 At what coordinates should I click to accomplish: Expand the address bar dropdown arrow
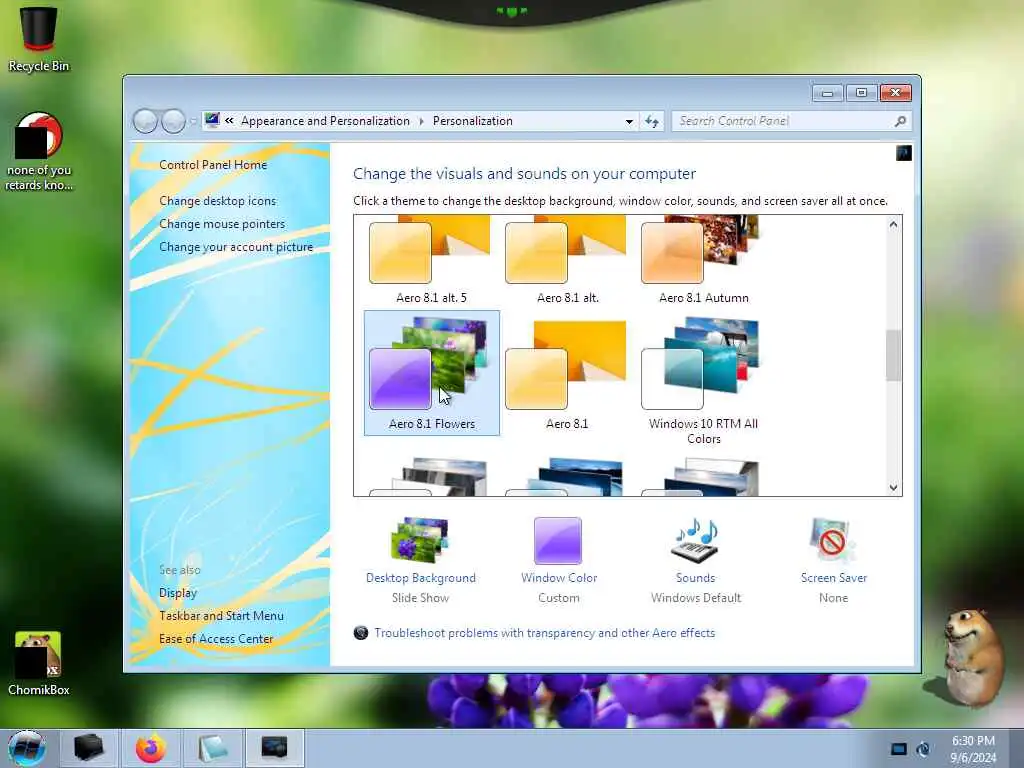click(x=629, y=121)
